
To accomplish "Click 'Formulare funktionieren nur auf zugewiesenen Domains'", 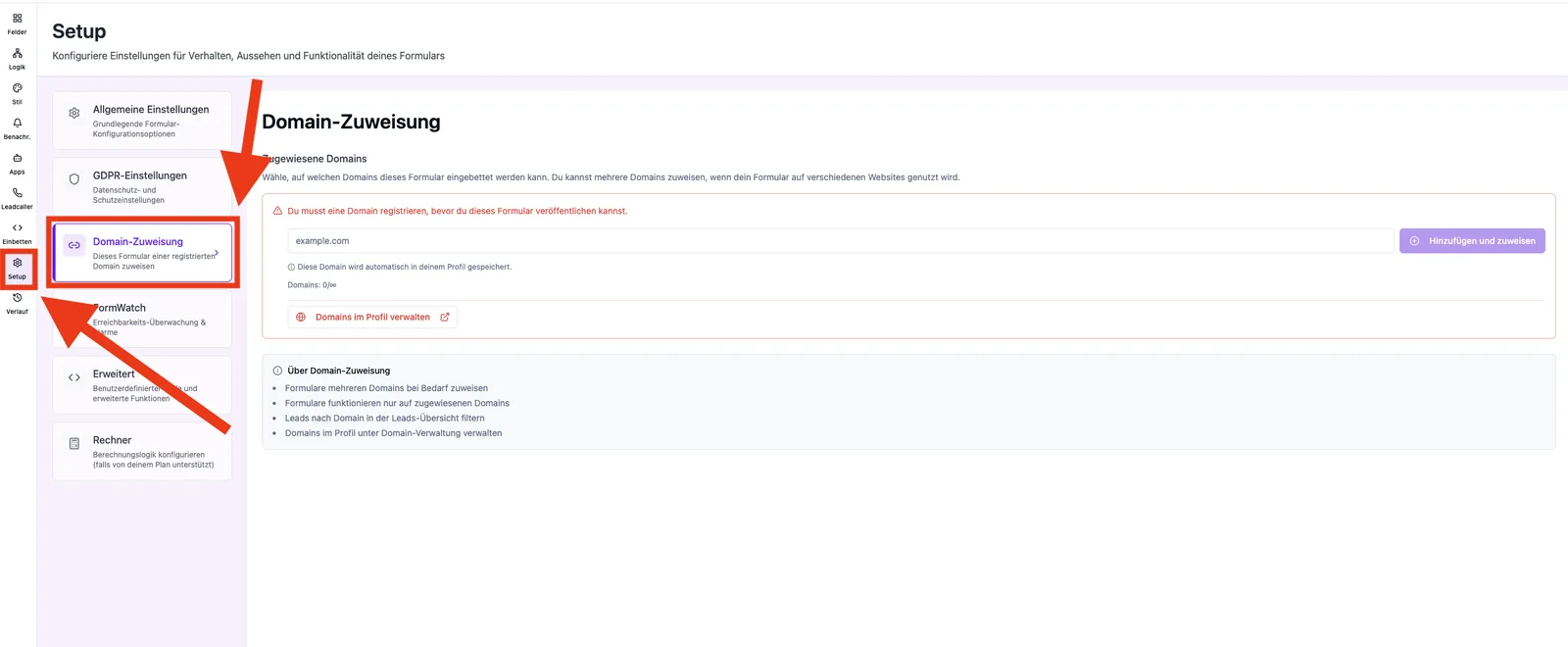I will tap(397, 403).
